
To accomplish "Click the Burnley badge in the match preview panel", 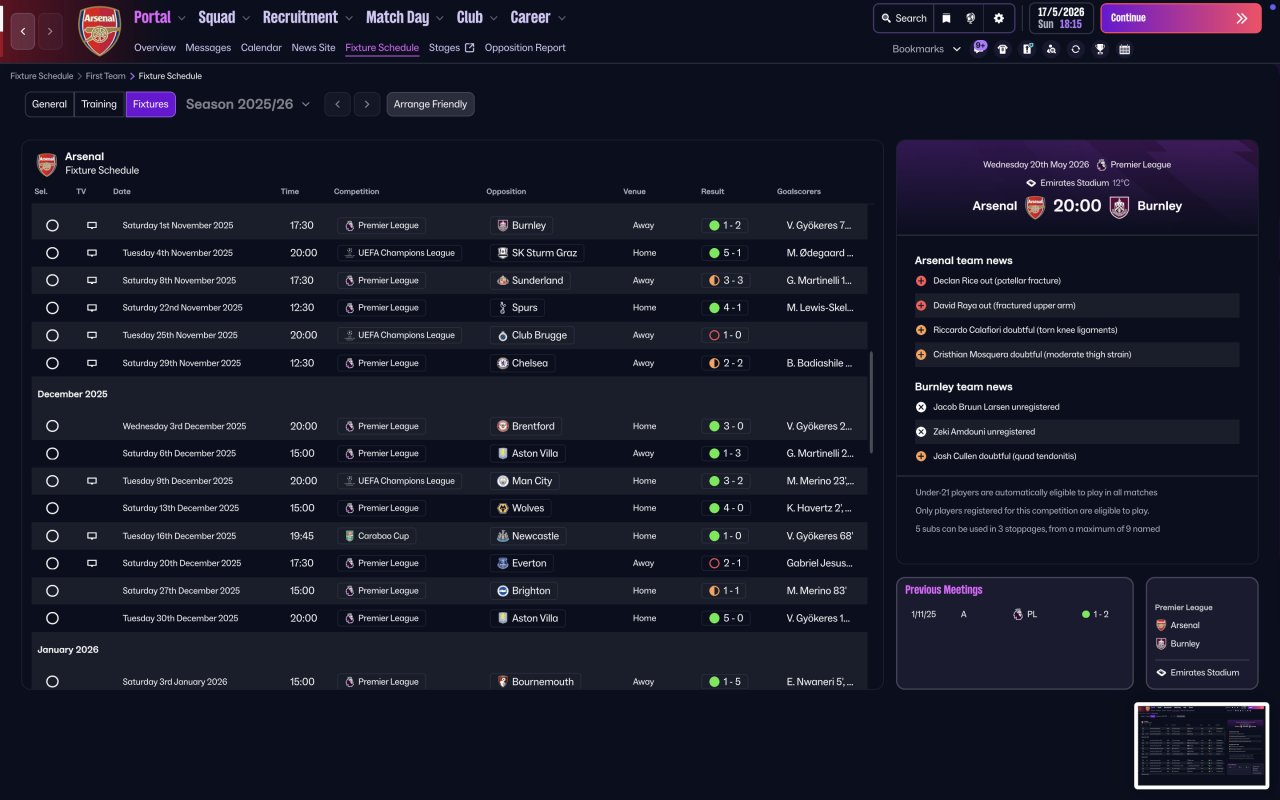I will pyautogui.click(x=1119, y=206).
